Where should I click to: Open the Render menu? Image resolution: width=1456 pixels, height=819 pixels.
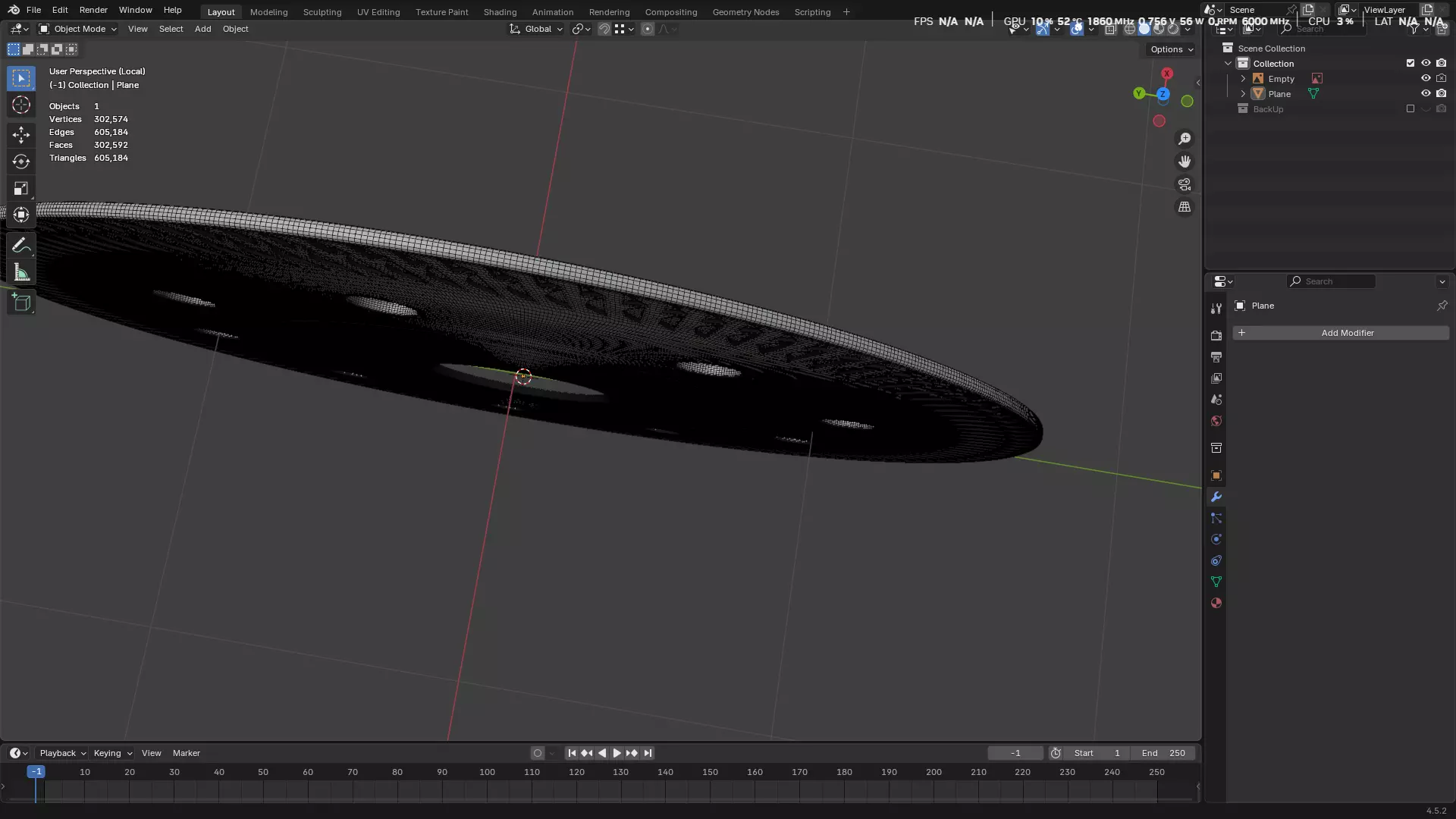[x=93, y=10]
